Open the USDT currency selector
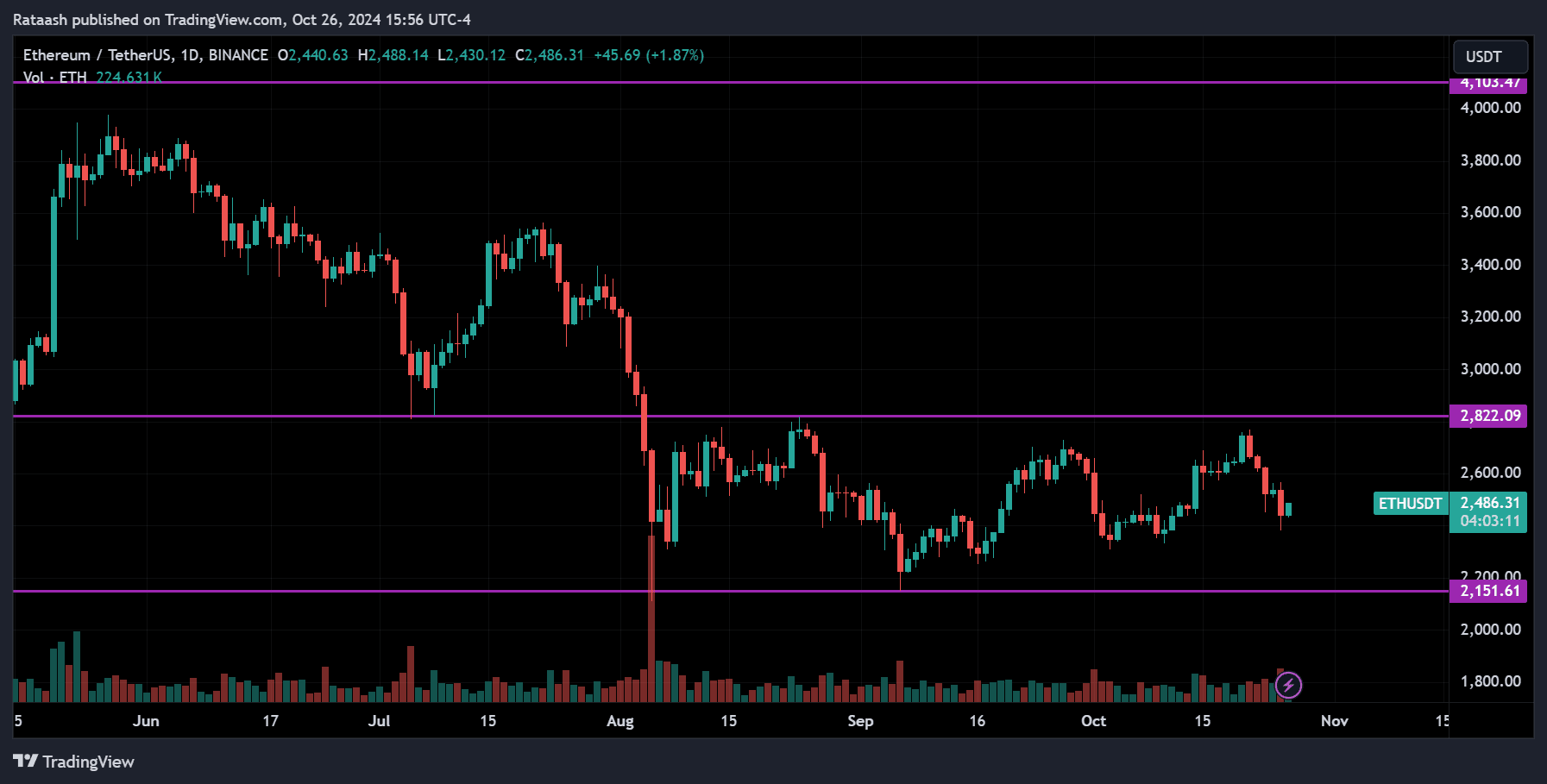 (1490, 57)
